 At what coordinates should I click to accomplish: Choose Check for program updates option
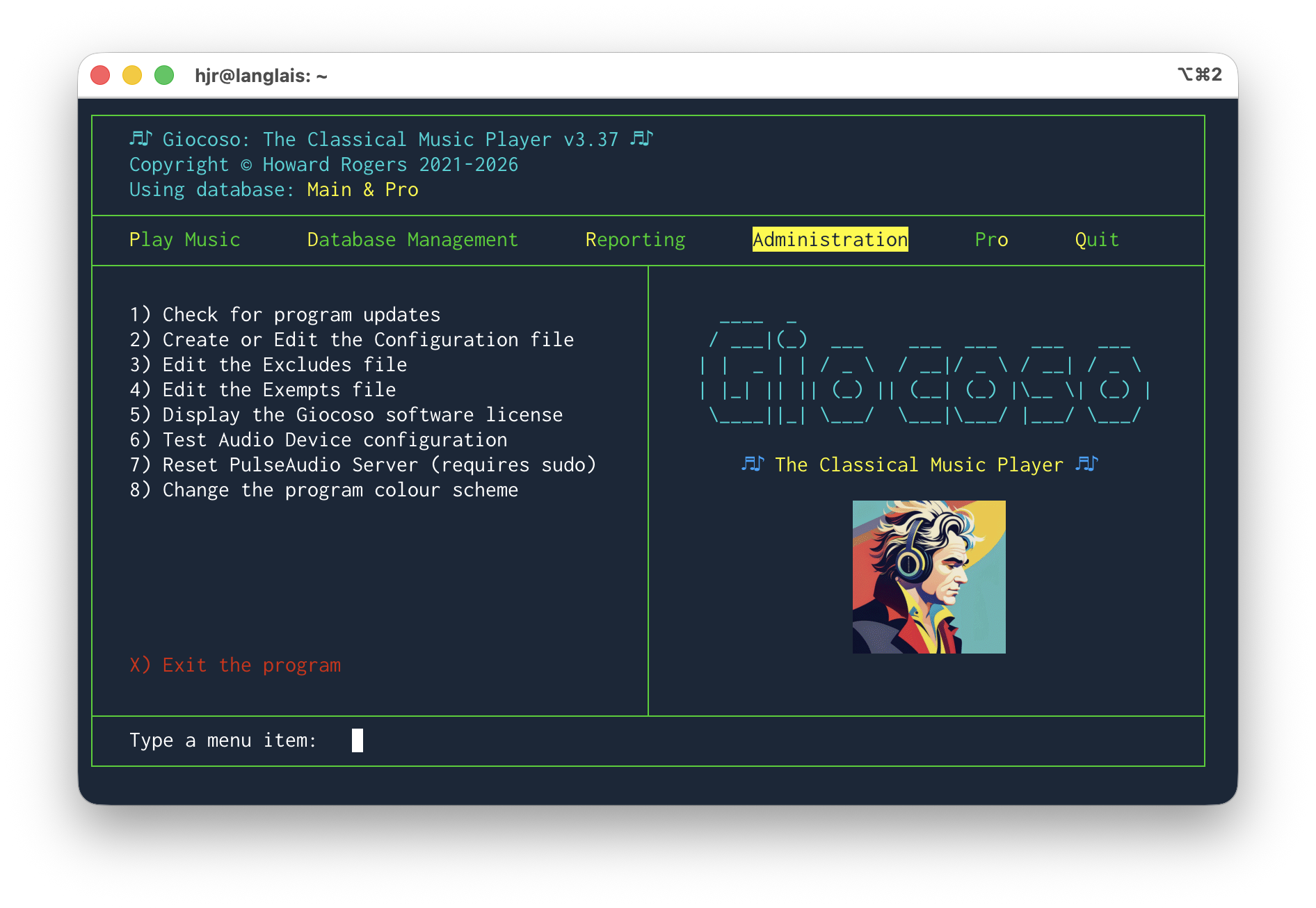coord(285,315)
